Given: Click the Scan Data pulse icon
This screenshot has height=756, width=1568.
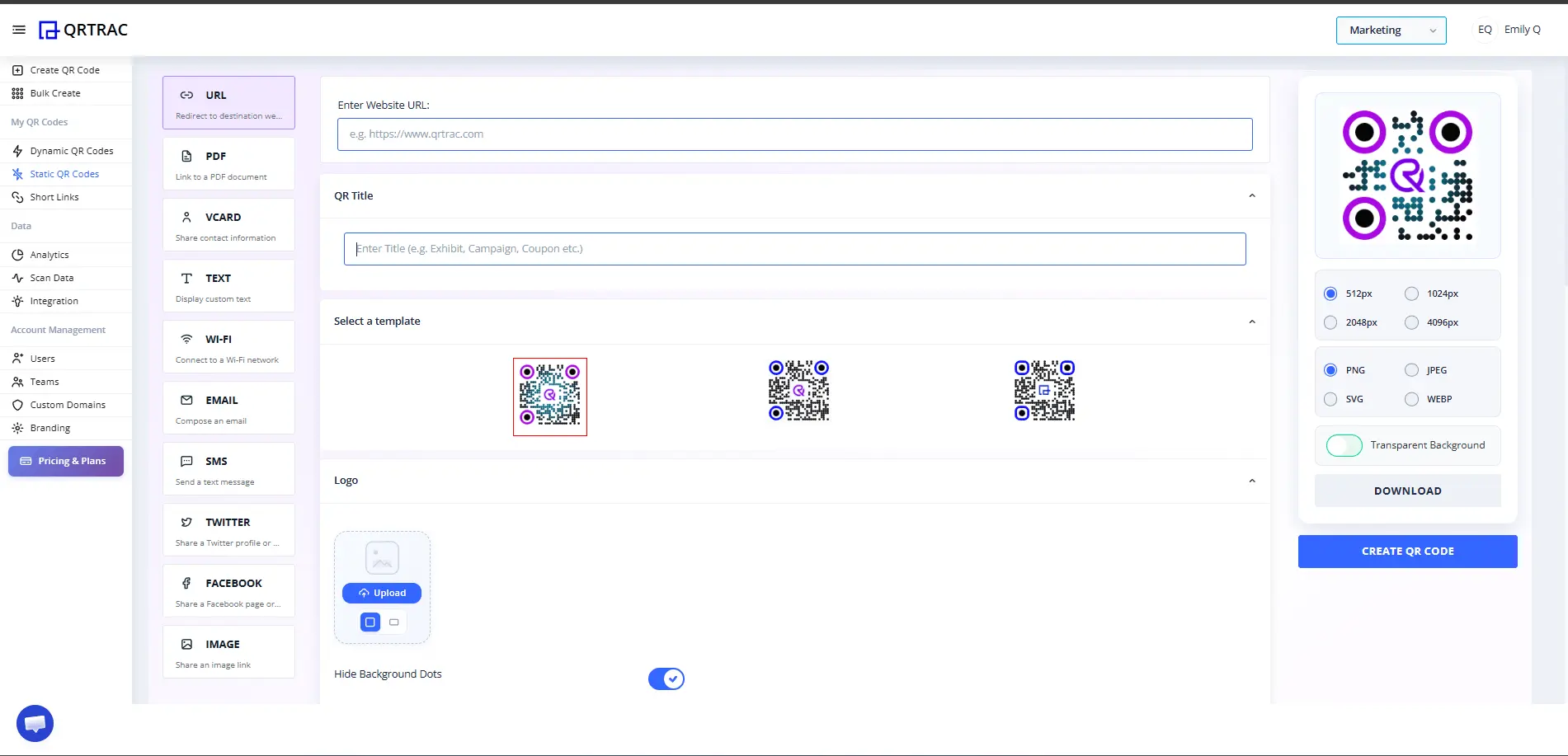Looking at the screenshot, I should click(x=17, y=278).
